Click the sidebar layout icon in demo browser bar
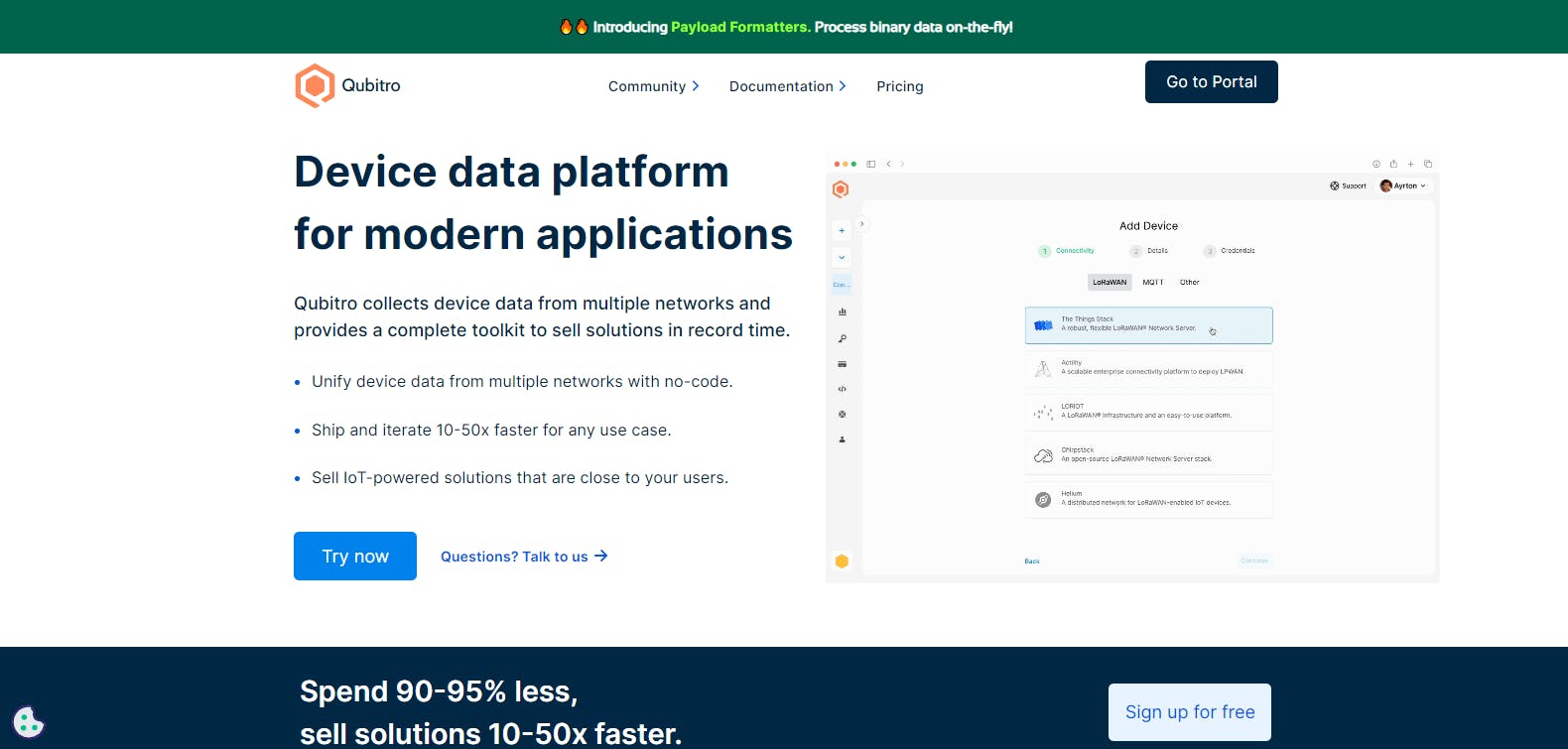 (870, 164)
